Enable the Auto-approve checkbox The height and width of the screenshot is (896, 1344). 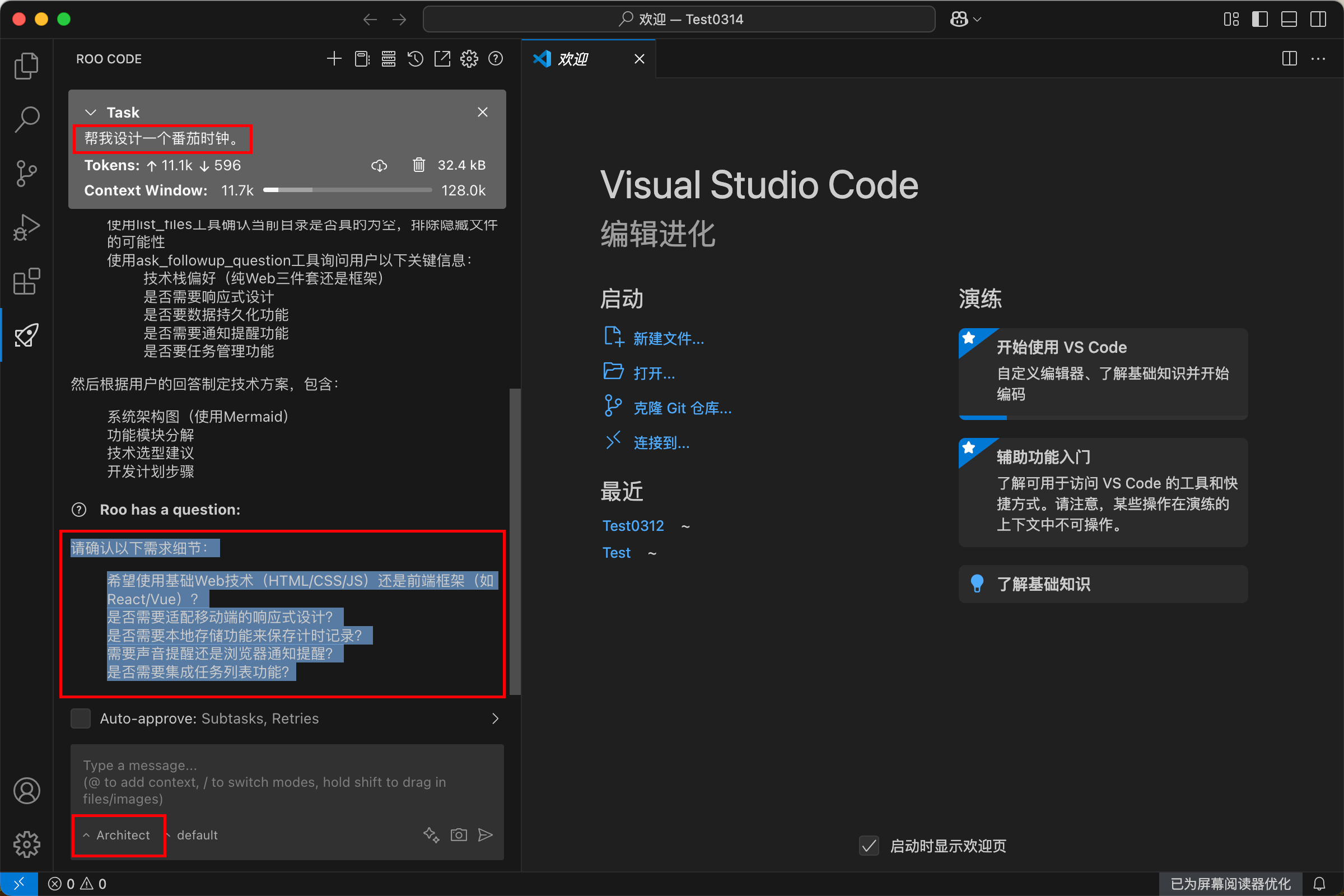click(81, 718)
